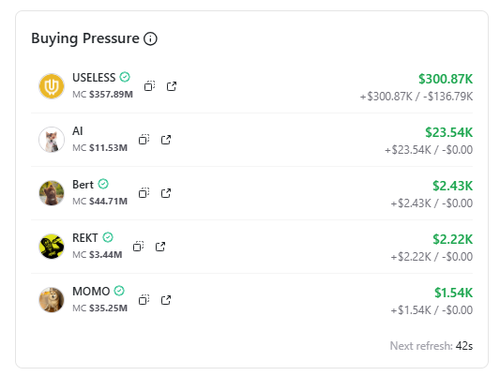Open Bert token external link
Screen dimensions: 500x376
click(166, 193)
